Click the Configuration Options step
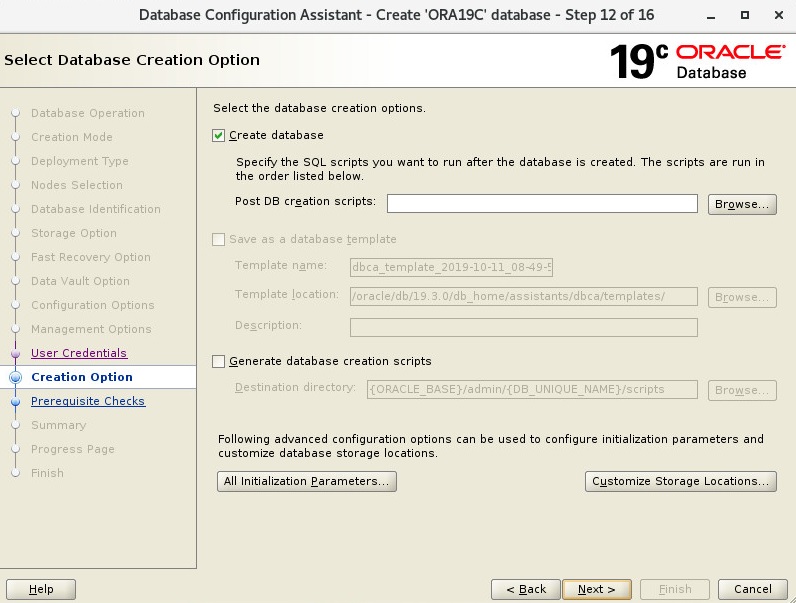The image size is (796, 603). tap(92, 305)
